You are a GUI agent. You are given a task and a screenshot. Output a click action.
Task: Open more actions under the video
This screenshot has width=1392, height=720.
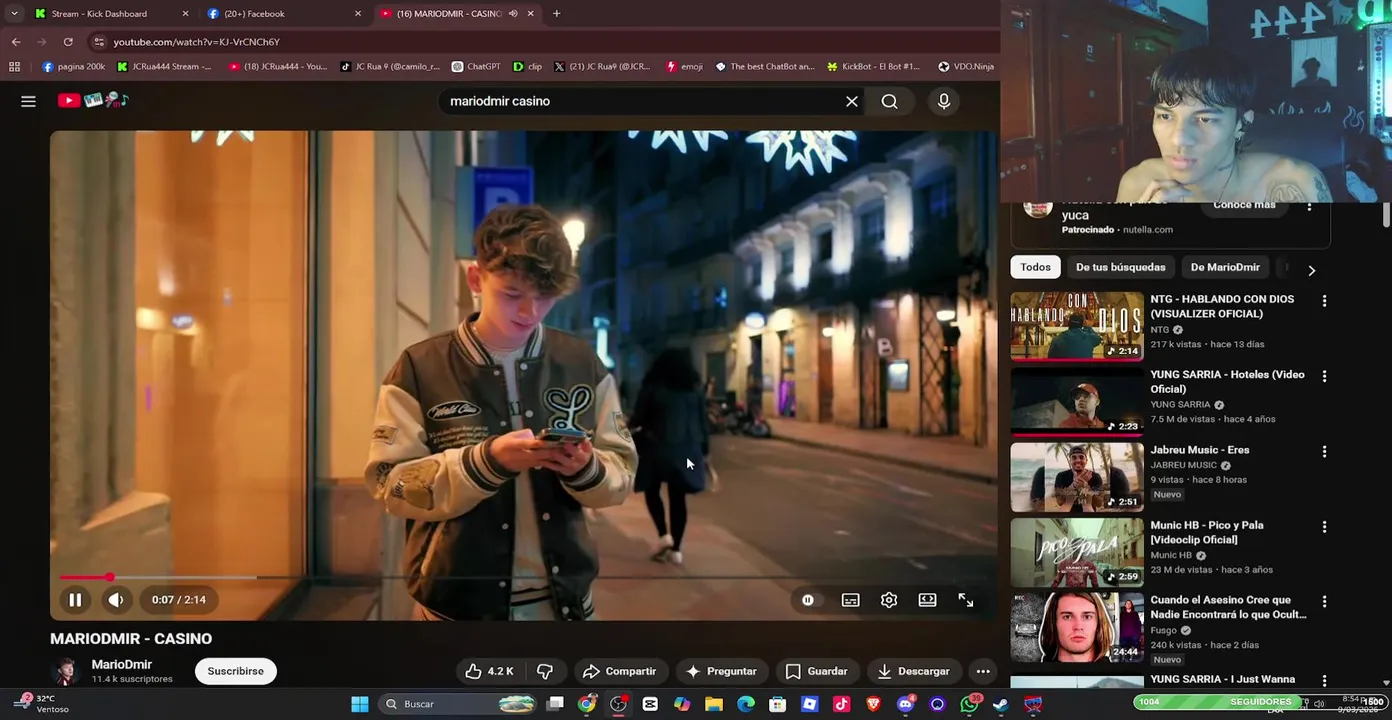coord(983,671)
